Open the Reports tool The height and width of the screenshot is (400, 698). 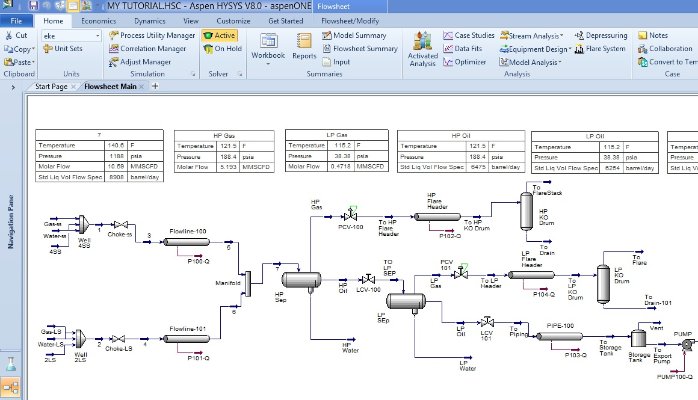coord(304,47)
